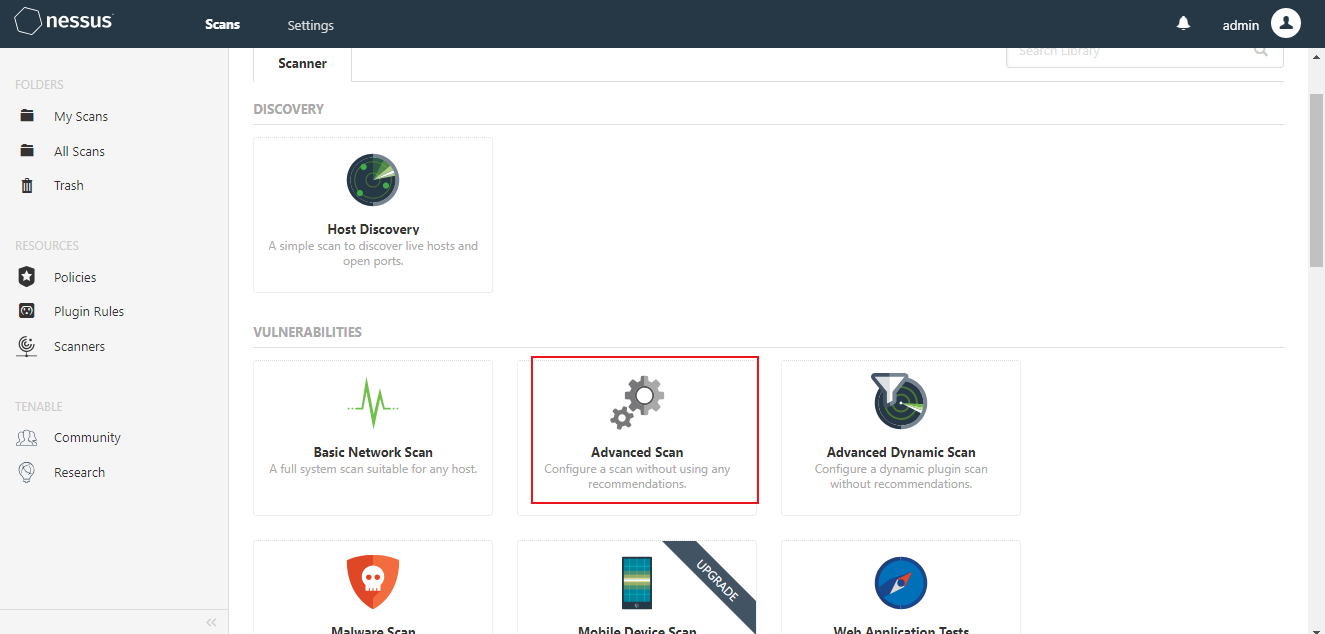Click the Community people icon
The image size is (1325, 634).
(28, 437)
